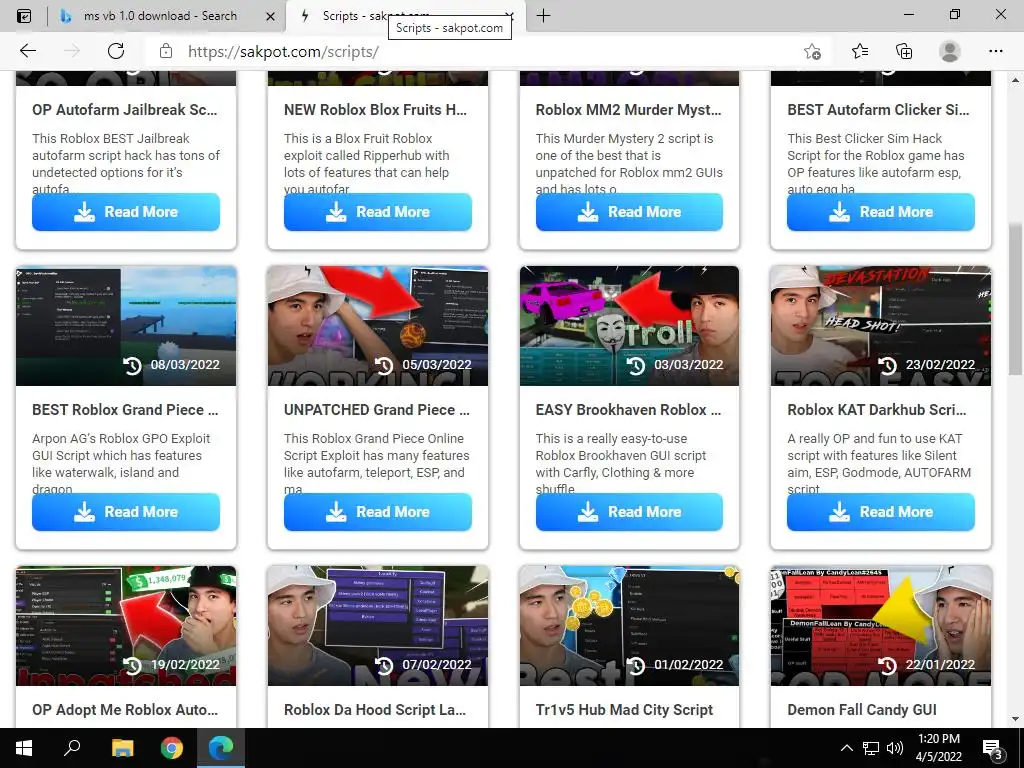Read More for EASY Brookhaven Roblox
1024x768 pixels.
point(629,511)
